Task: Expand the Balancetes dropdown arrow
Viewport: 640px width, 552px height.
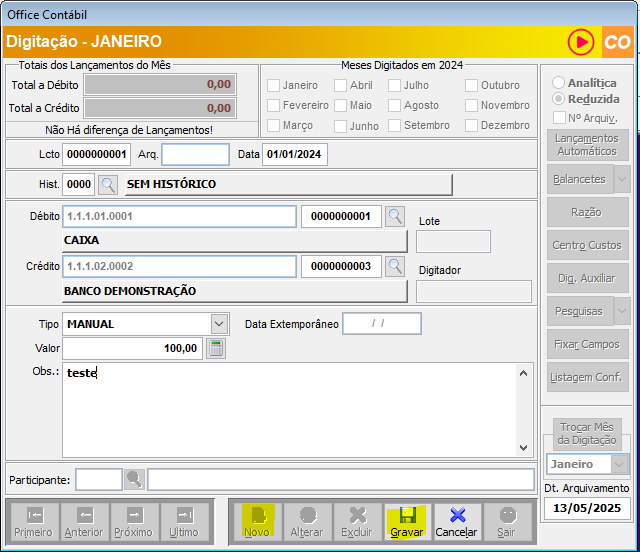Action: pyautogui.click(x=621, y=179)
